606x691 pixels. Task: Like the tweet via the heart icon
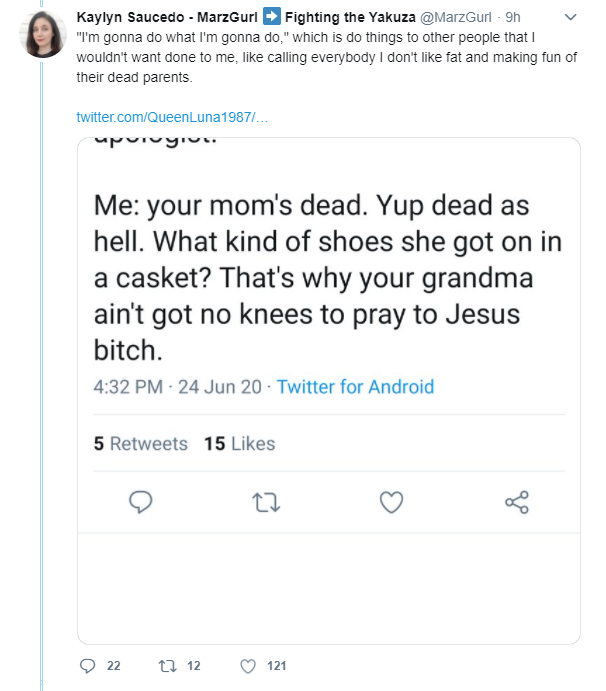pos(248,666)
